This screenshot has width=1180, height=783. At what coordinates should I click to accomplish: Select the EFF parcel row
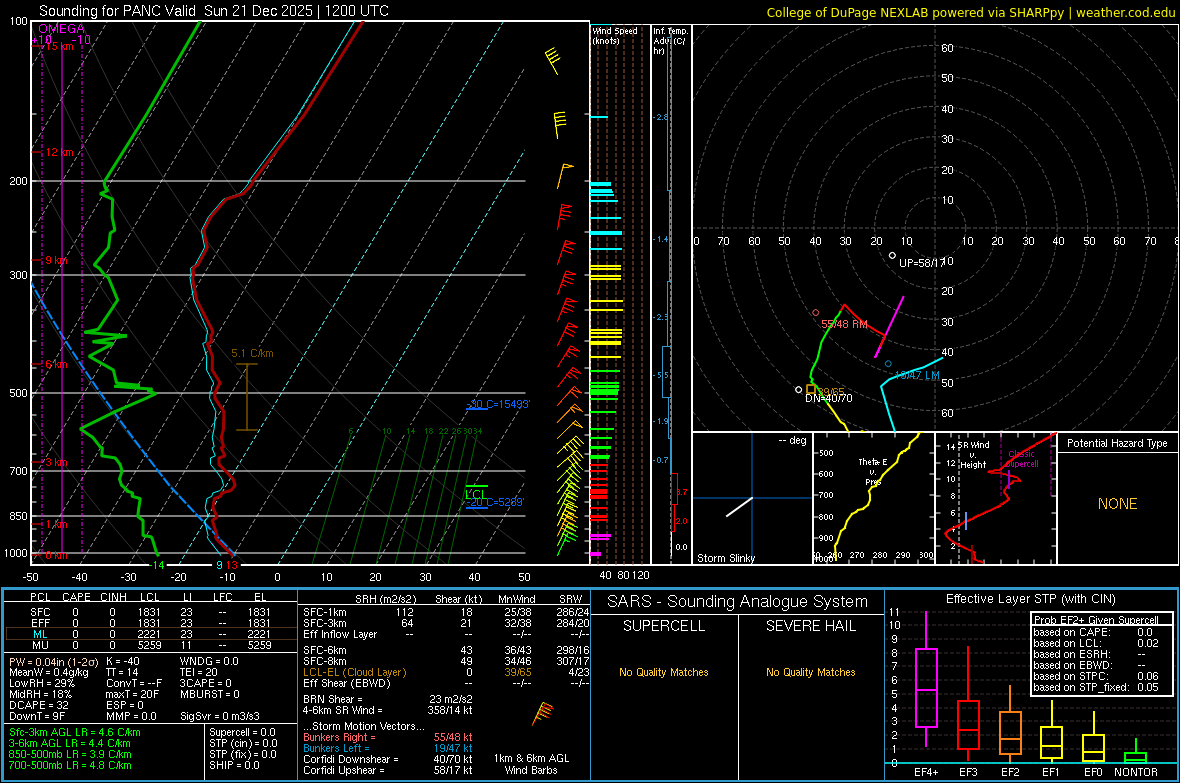point(150,623)
